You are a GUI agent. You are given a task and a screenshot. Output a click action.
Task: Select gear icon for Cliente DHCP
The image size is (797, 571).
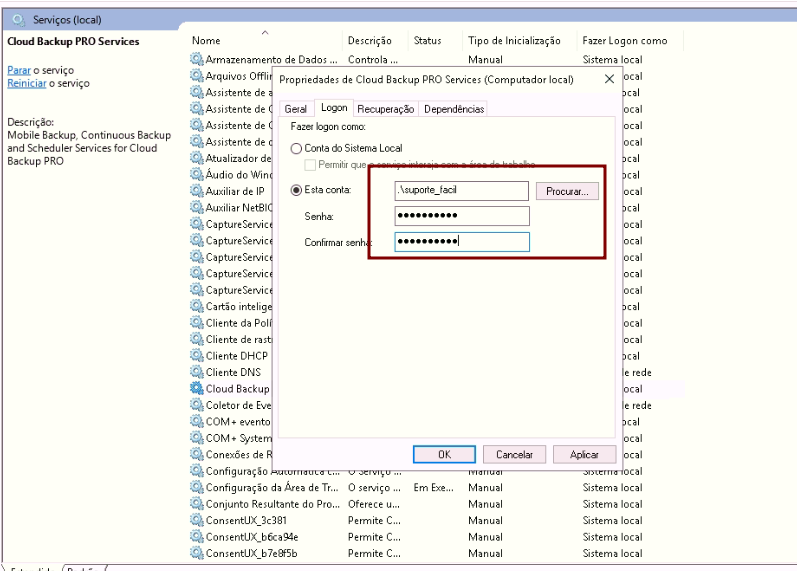coord(197,355)
